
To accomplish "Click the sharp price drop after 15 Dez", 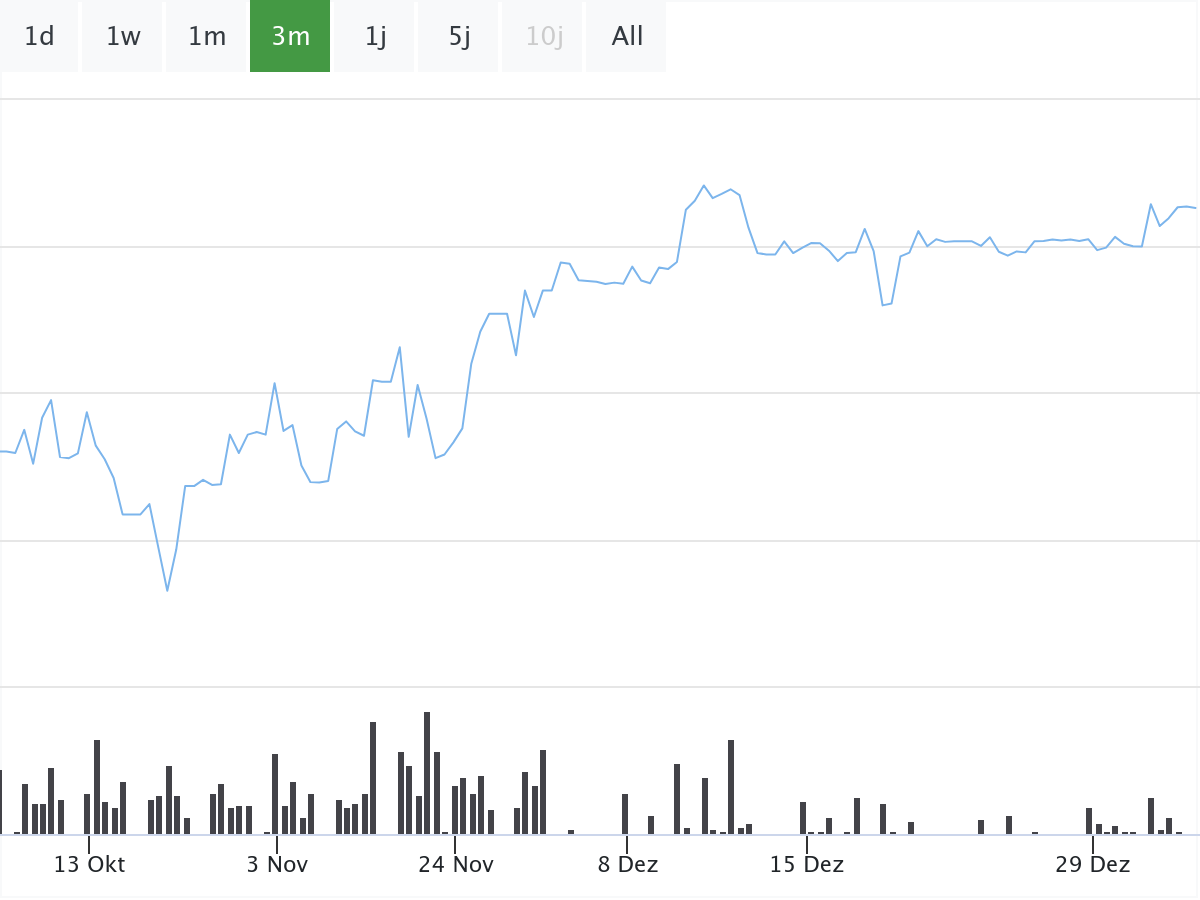I will (884, 304).
